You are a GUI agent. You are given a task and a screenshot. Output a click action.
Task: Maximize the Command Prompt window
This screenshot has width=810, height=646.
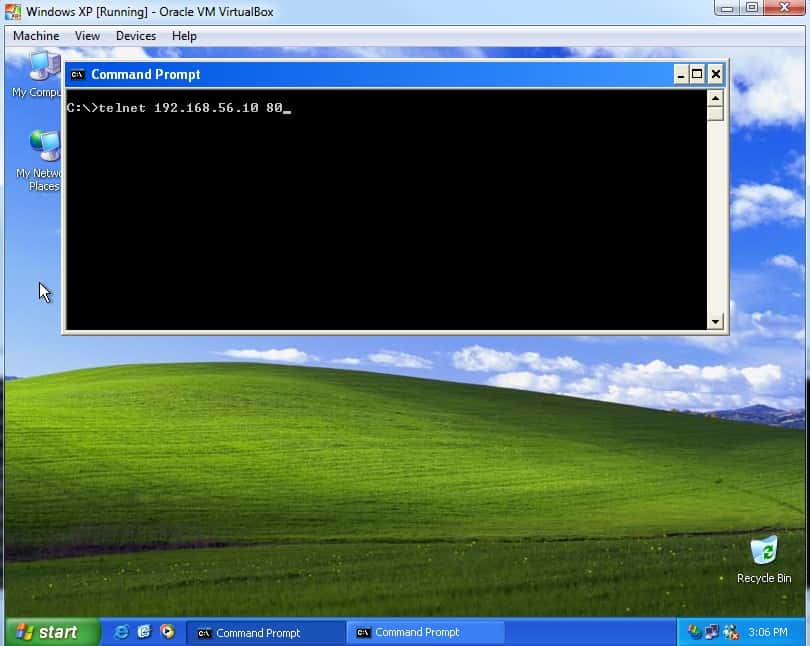[x=697, y=74]
